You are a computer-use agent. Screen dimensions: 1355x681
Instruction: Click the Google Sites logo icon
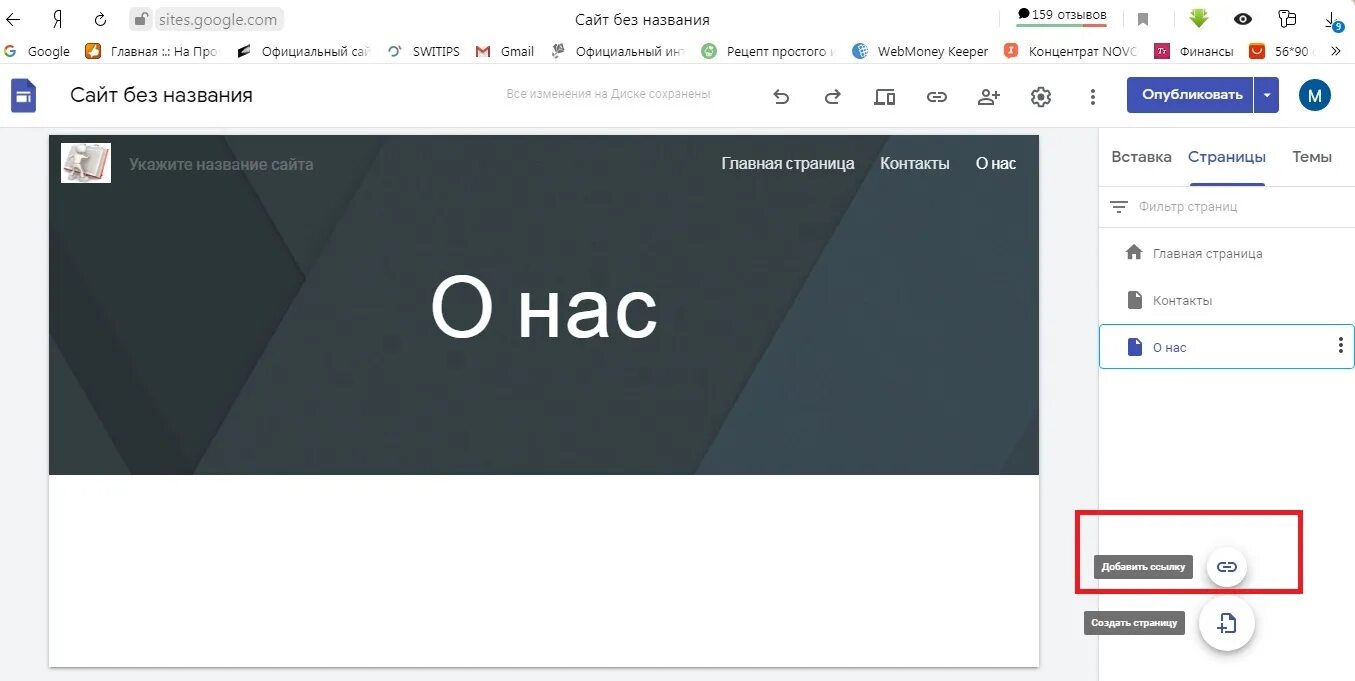click(23, 96)
